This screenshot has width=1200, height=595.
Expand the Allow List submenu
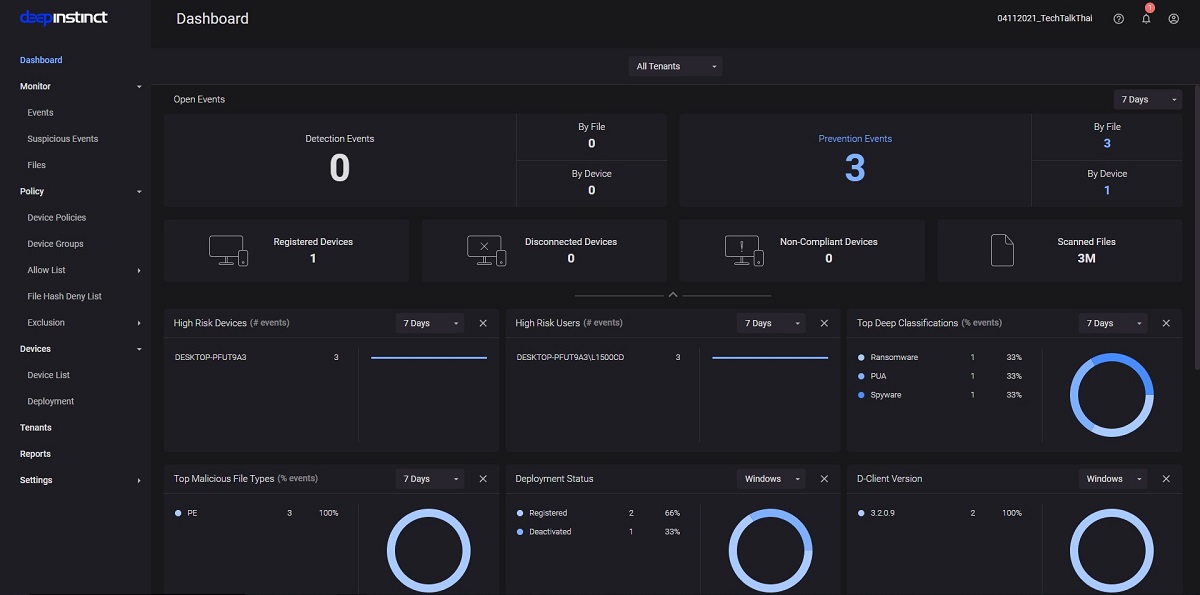139,271
